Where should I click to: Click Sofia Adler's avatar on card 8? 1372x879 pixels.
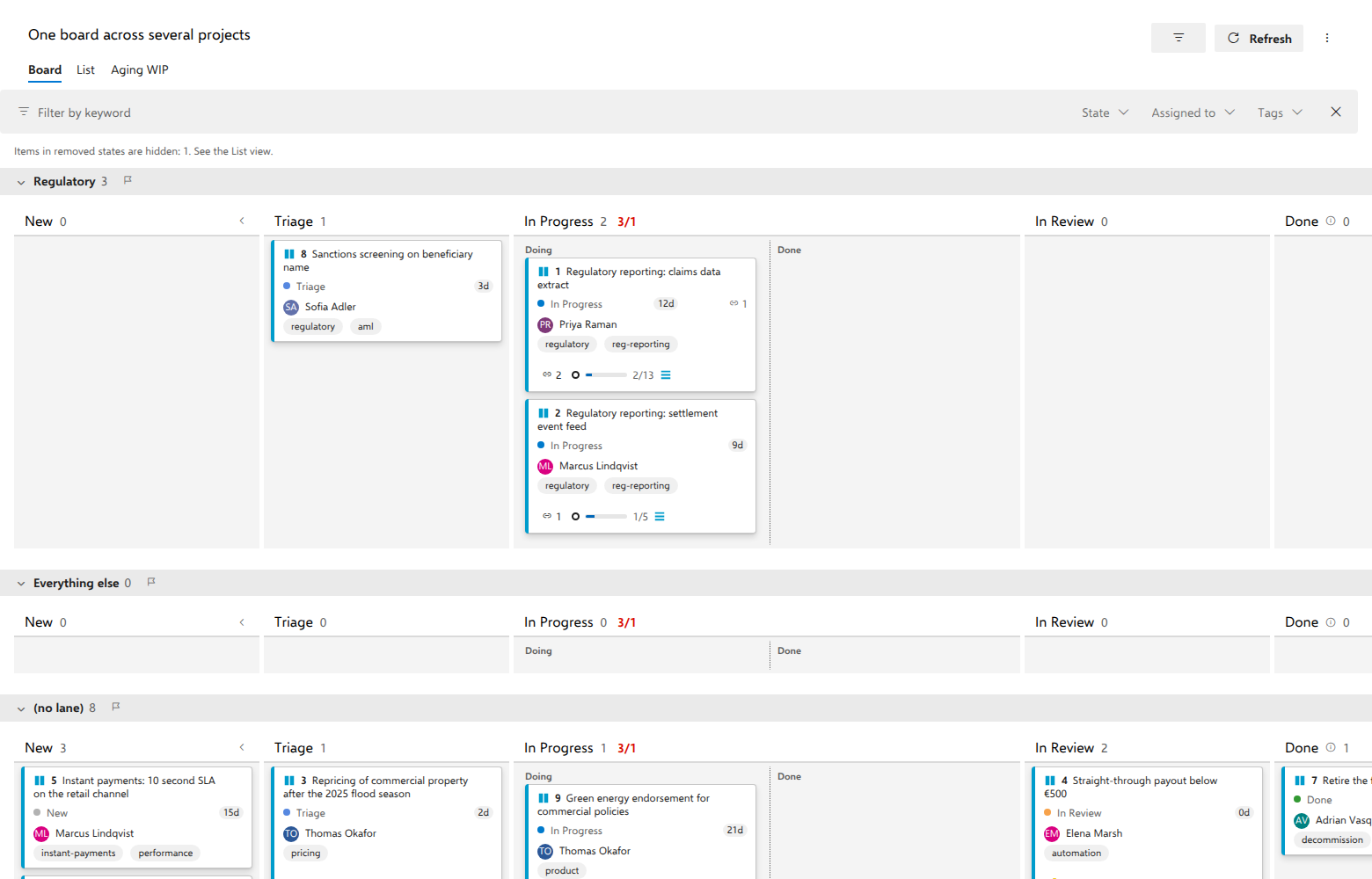pyautogui.click(x=291, y=307)
